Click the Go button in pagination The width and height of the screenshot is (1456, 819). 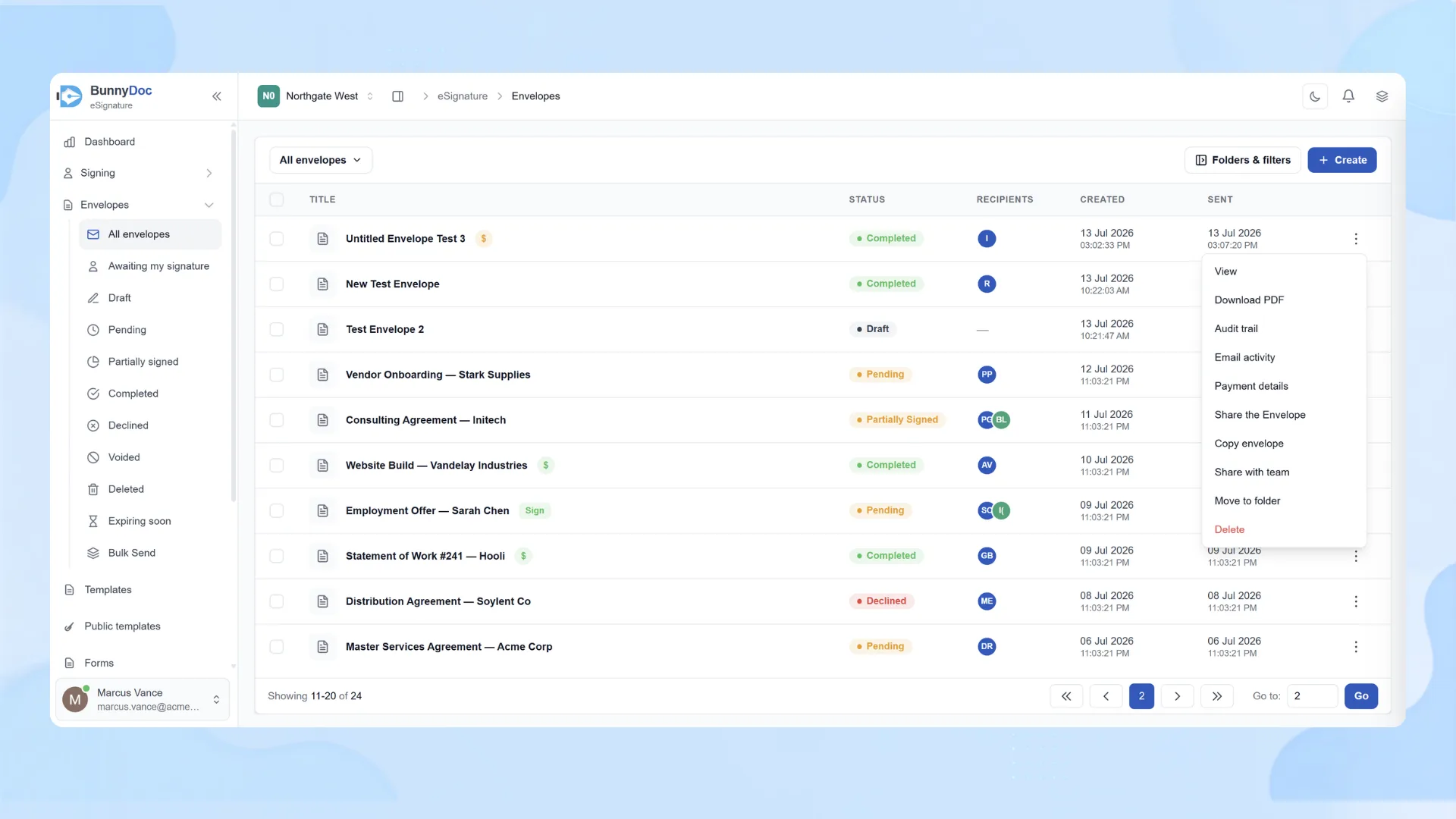point(1361,696)
